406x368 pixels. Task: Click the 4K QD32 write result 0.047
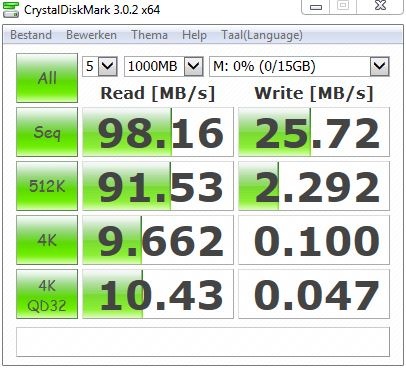pos(314,294)
